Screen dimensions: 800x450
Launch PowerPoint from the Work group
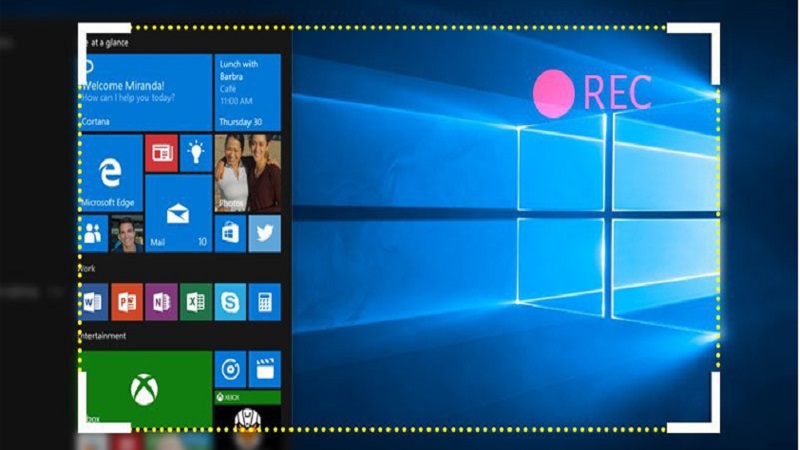(x=127, y=302)
